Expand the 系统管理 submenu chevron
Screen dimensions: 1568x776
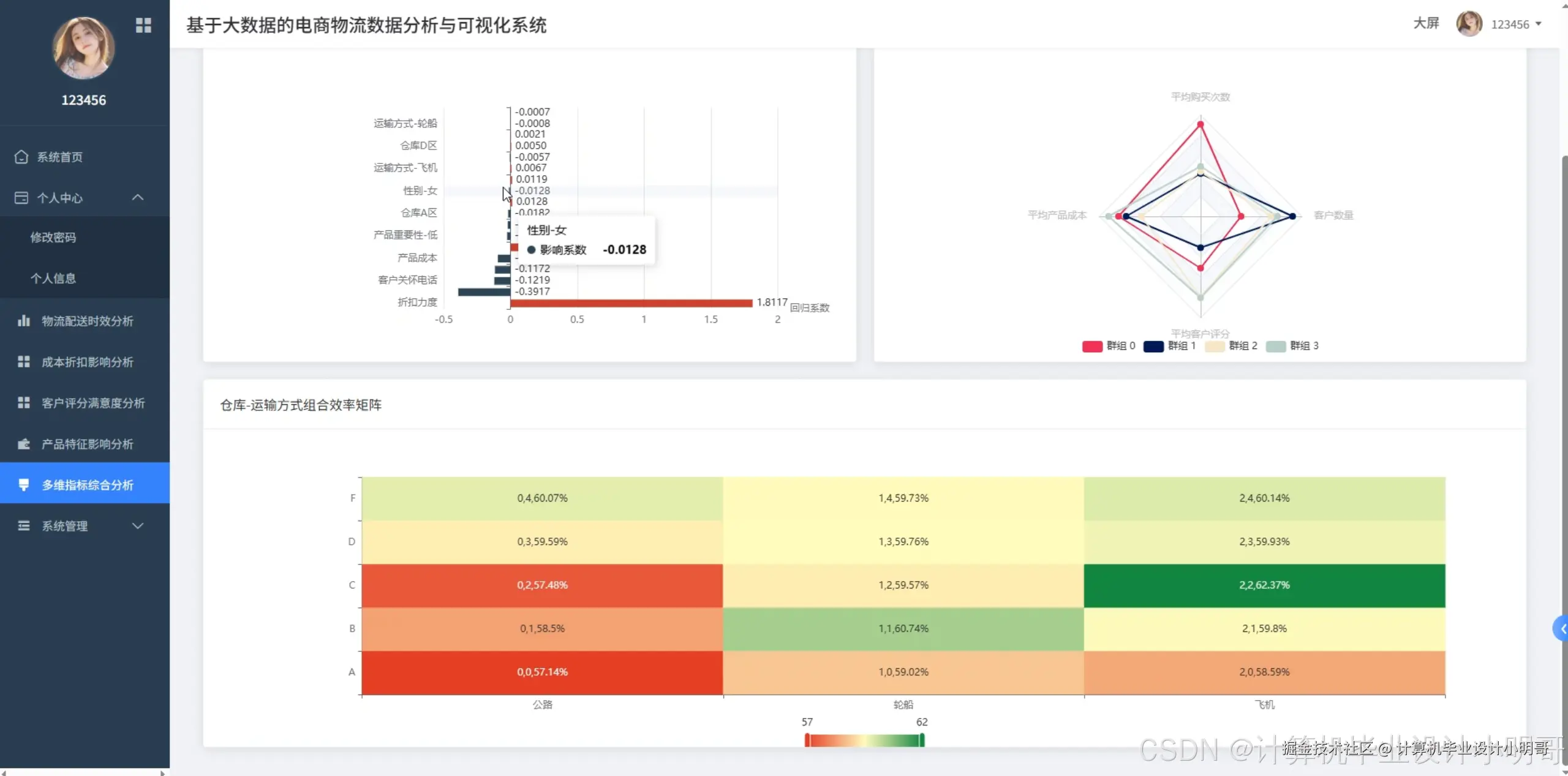point(138,525)
